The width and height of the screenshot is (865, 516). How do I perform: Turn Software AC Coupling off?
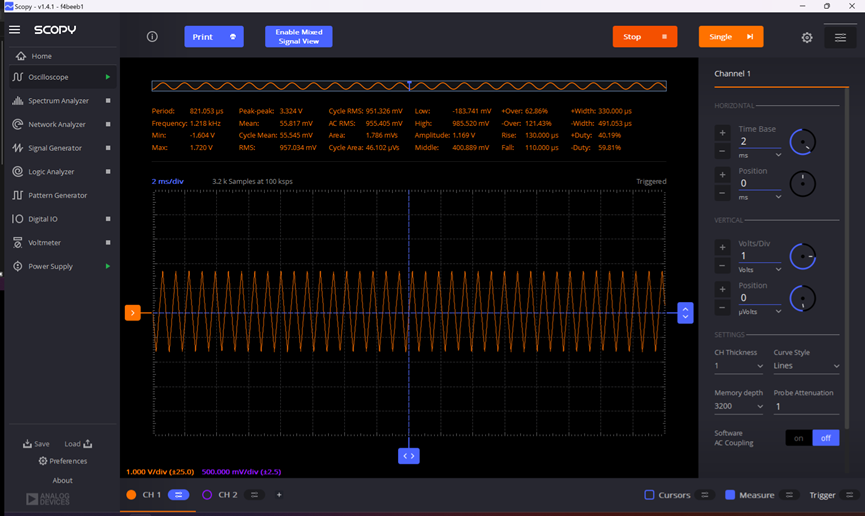coord(826,438)
